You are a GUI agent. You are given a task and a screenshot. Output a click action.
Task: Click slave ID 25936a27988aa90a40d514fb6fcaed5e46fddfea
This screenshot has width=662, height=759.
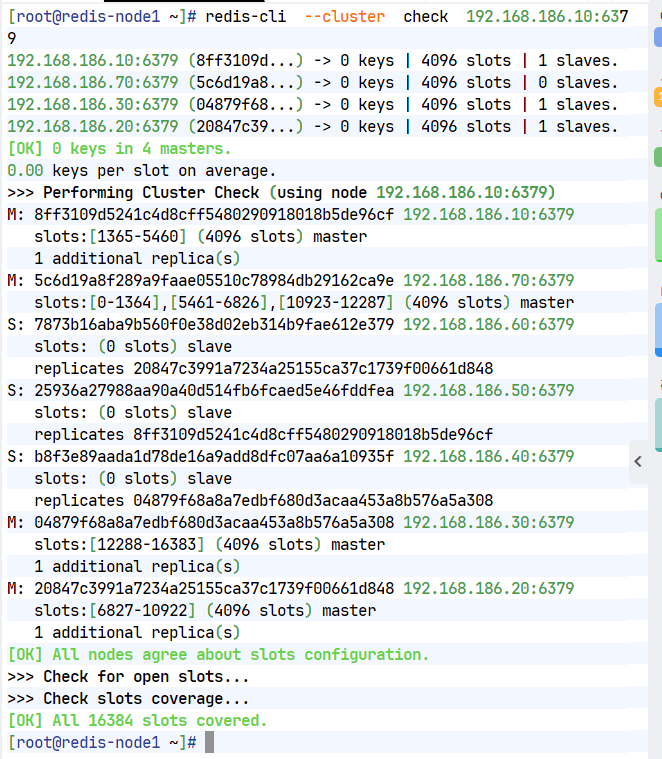(x=214, y=391)
